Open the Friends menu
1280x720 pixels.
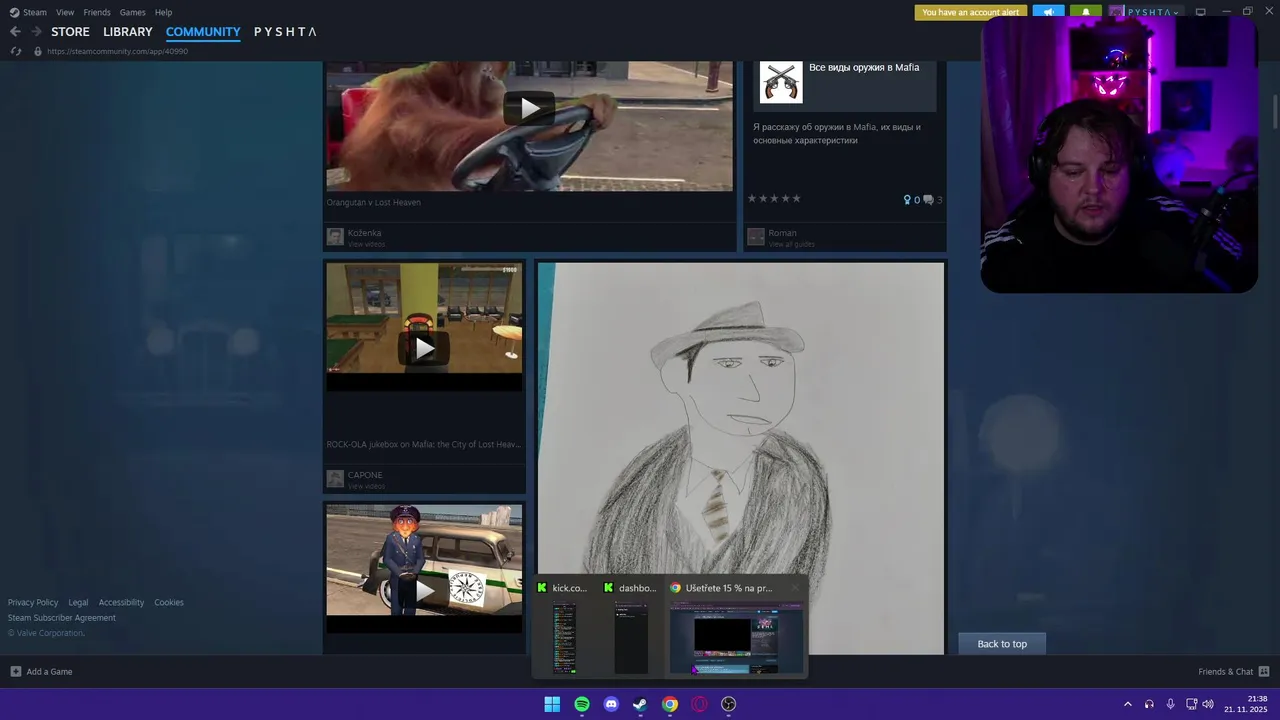point(97,12)
